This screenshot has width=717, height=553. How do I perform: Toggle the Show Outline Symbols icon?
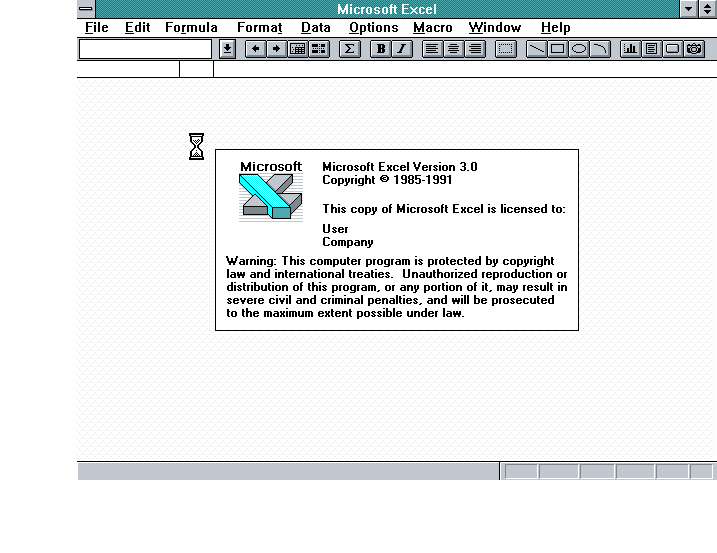[298, 49]
